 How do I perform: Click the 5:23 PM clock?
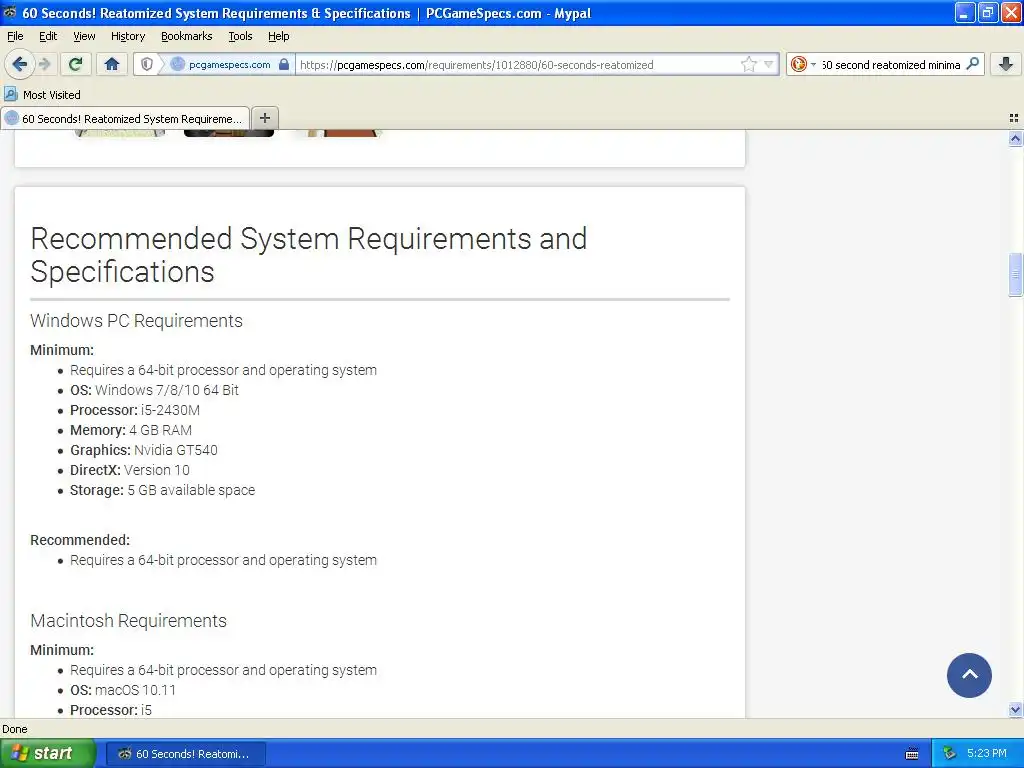tap(987, 753)
